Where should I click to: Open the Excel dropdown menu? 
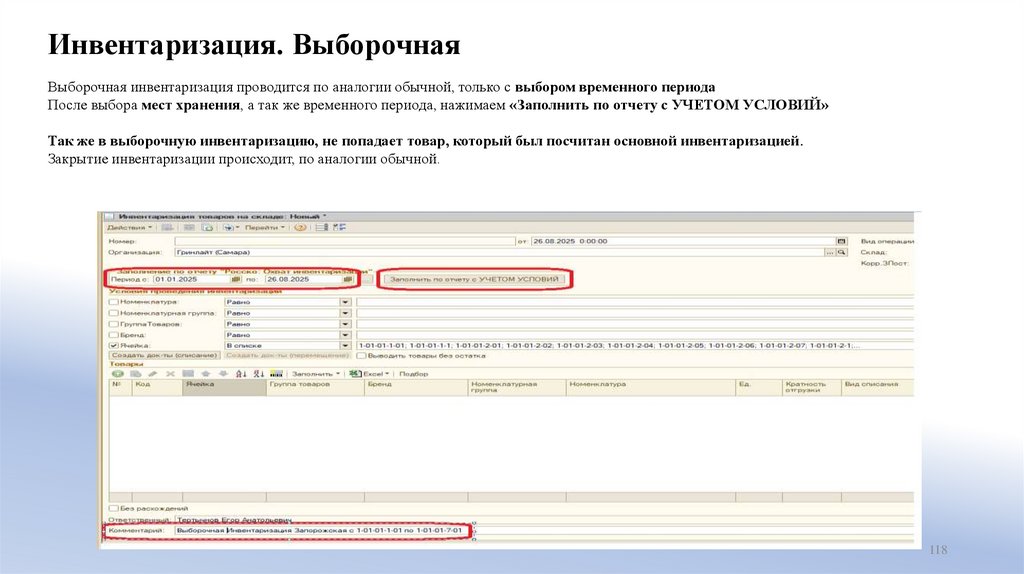(x=377, y=374)
